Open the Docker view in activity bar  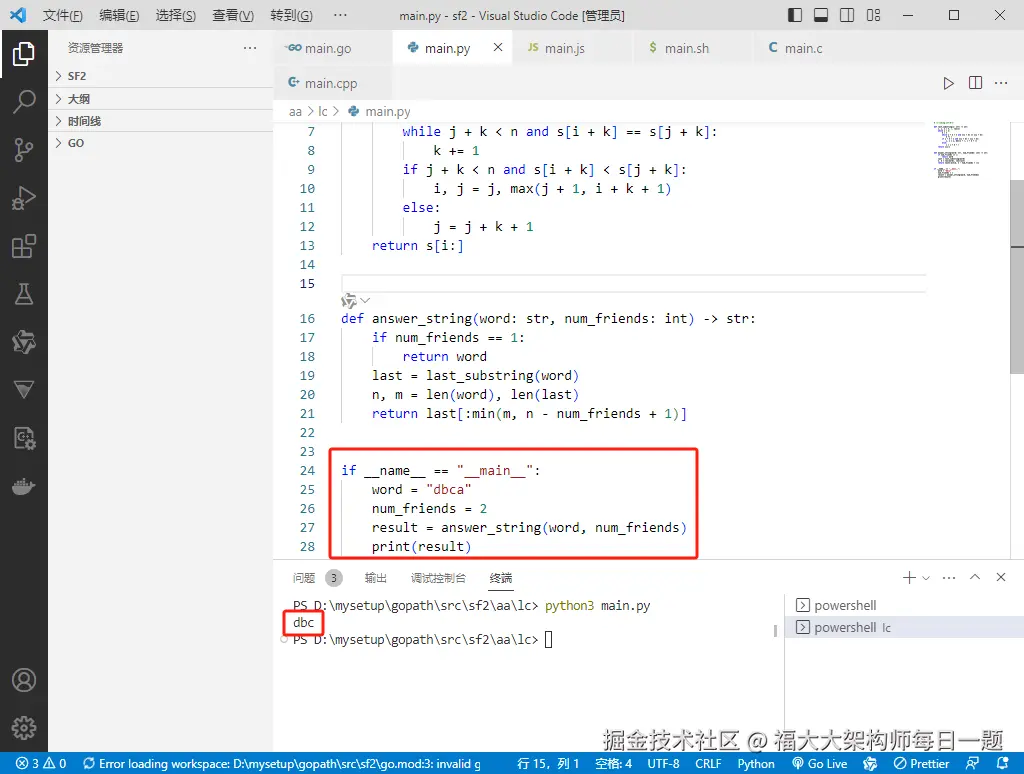tap(24, 487)
